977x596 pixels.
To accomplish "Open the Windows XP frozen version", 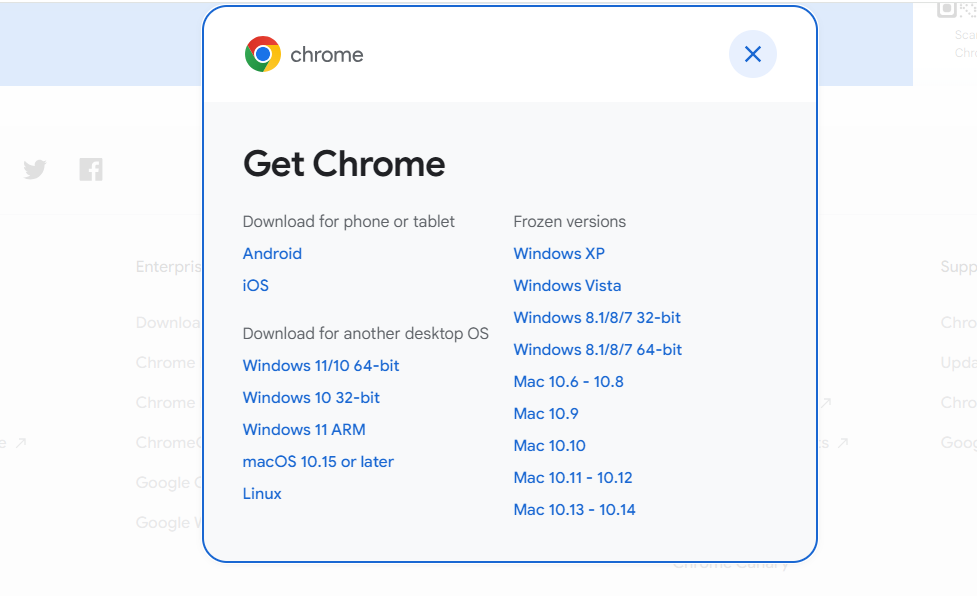I will [559, 254].
